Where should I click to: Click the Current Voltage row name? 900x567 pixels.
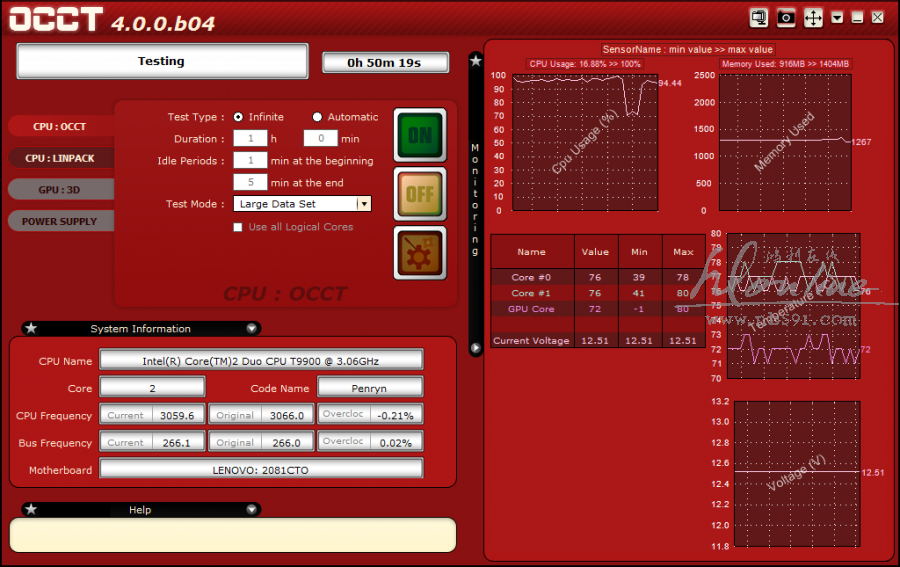(x=532, y=340)
